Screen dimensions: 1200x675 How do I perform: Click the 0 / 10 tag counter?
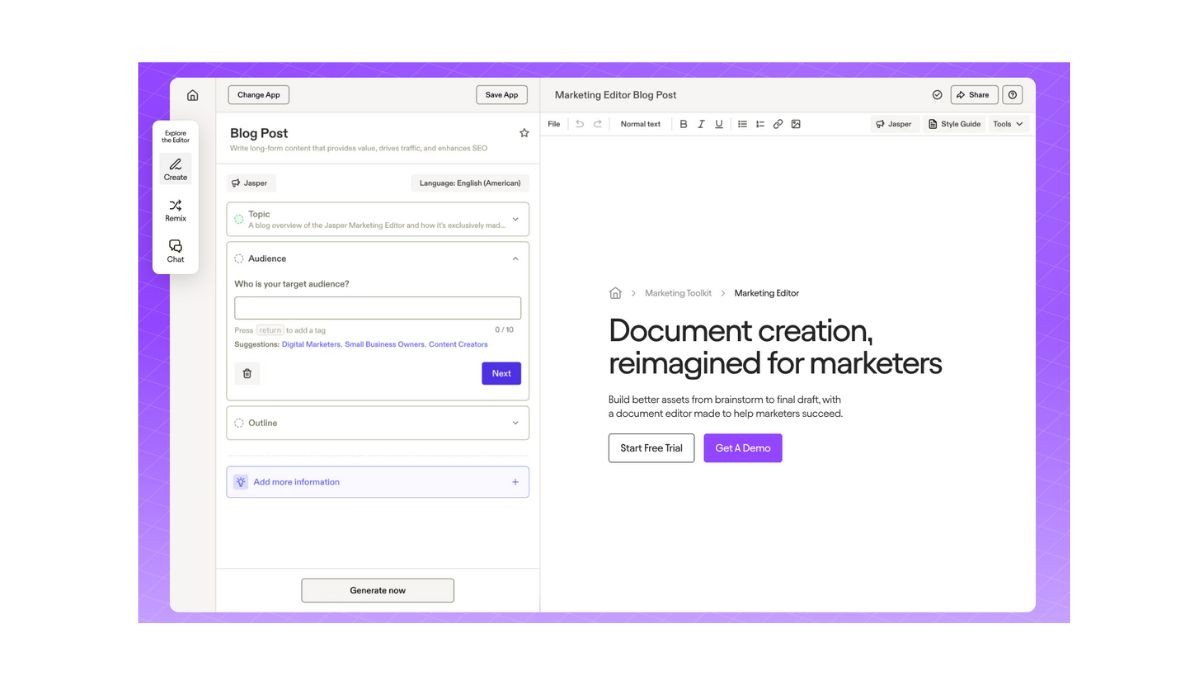click(504, 330)
